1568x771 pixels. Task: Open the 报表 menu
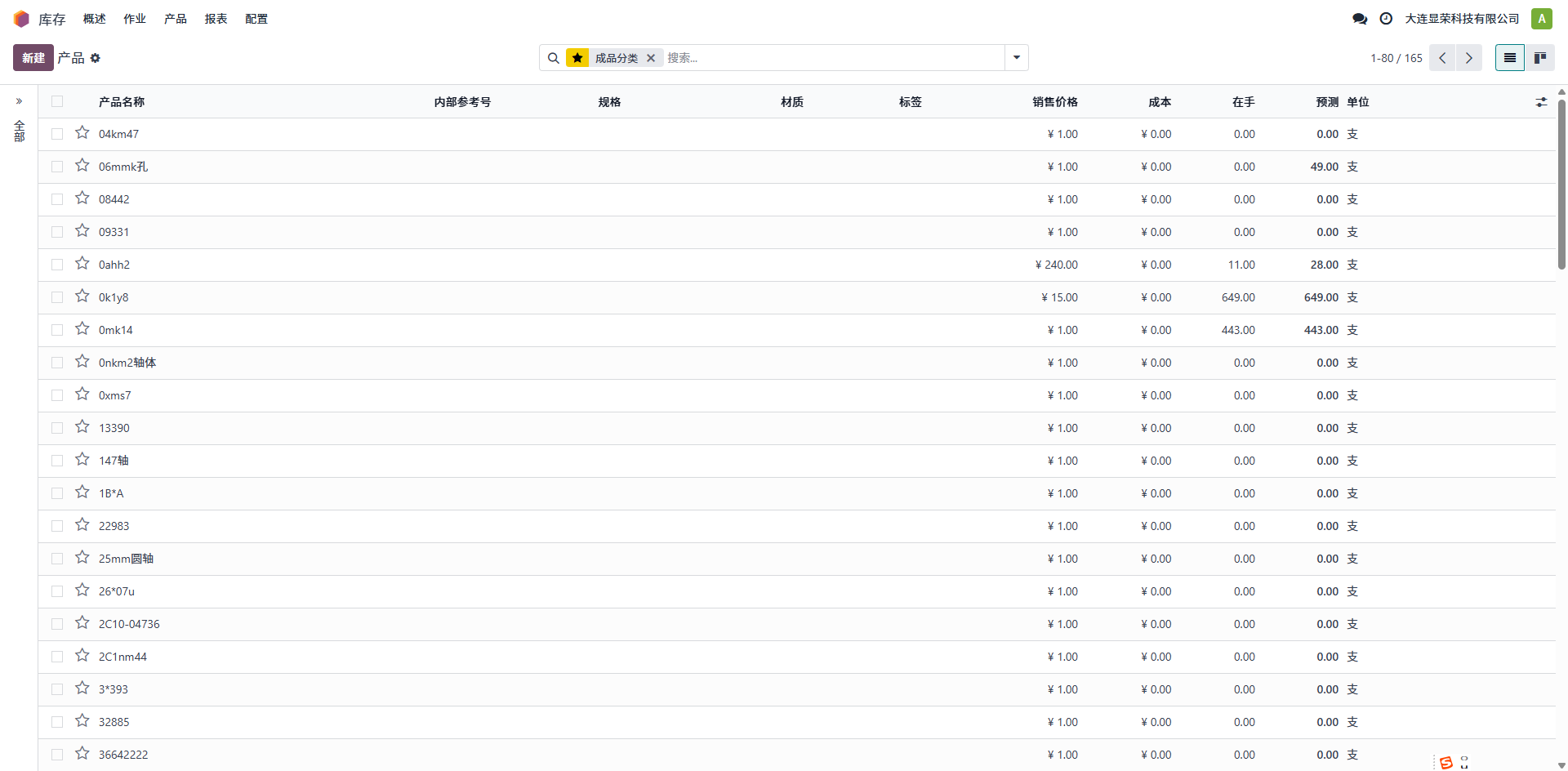[216, 19]
